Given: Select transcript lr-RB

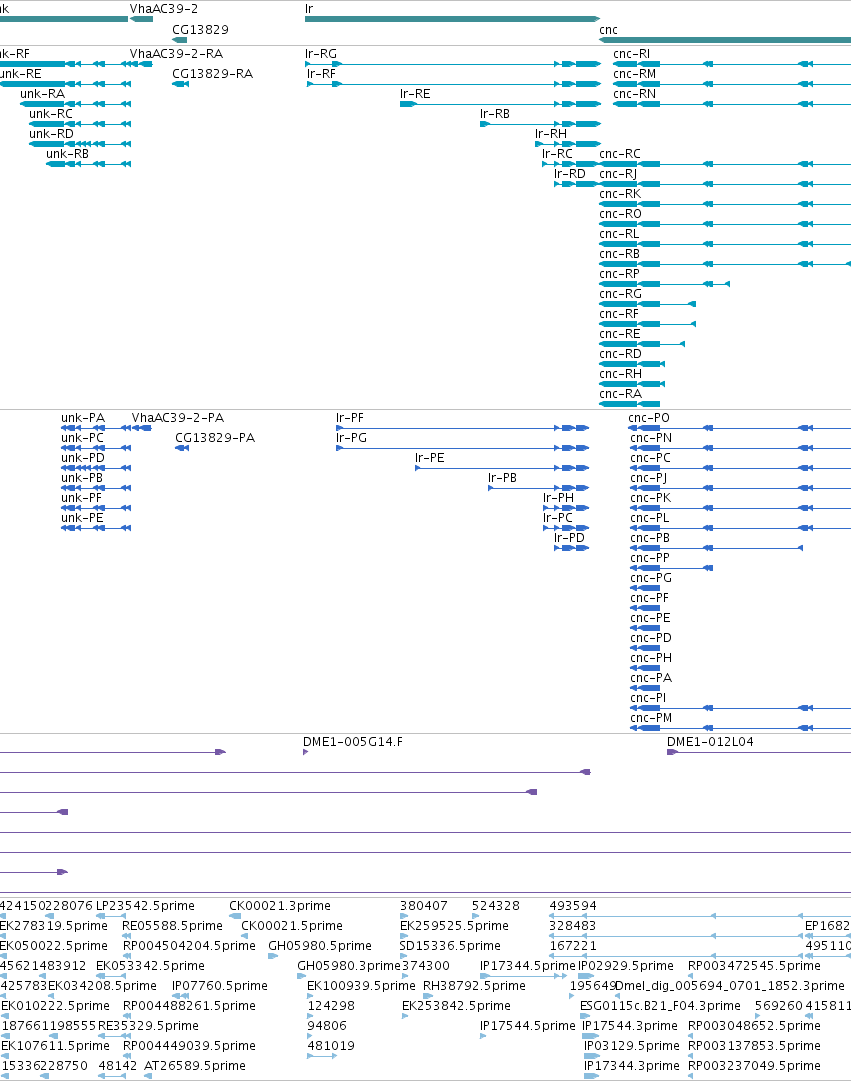Looking at the screenshot, I should [495, 114].
